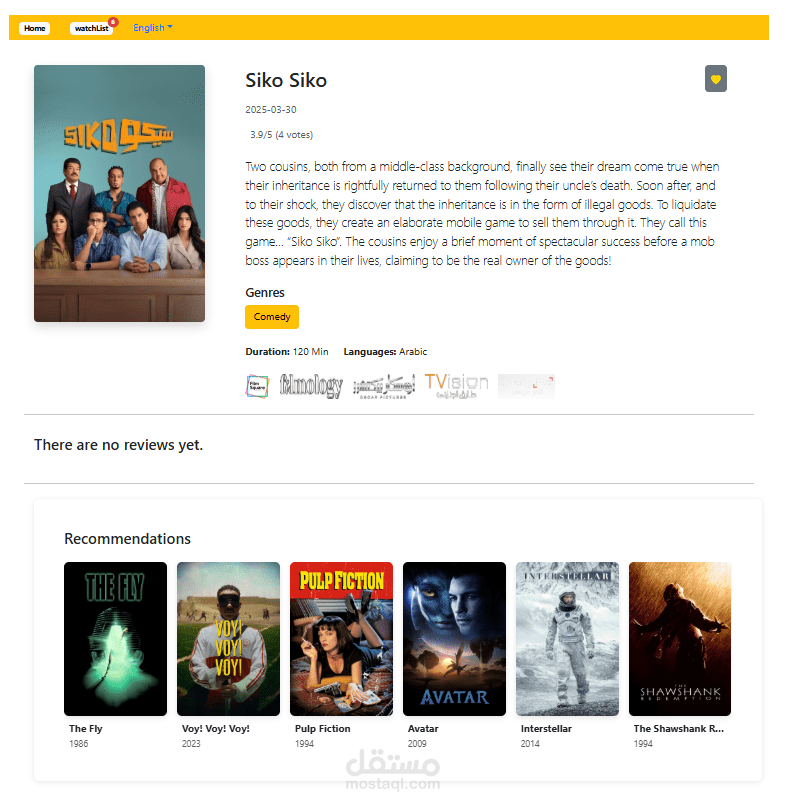Click the TVision company logo
Viewport: 786px width, 808px height.
456,386
